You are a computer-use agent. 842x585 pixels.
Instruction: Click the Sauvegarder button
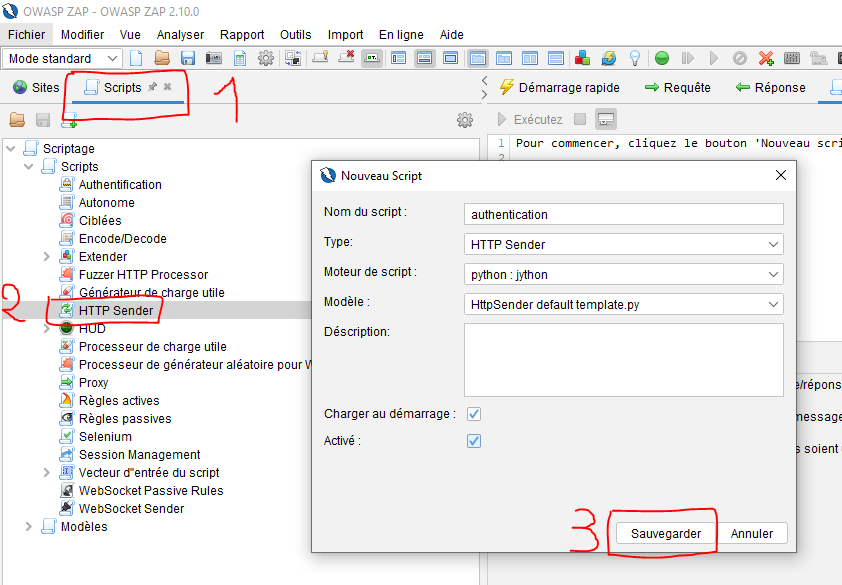(x=664, y=533)
